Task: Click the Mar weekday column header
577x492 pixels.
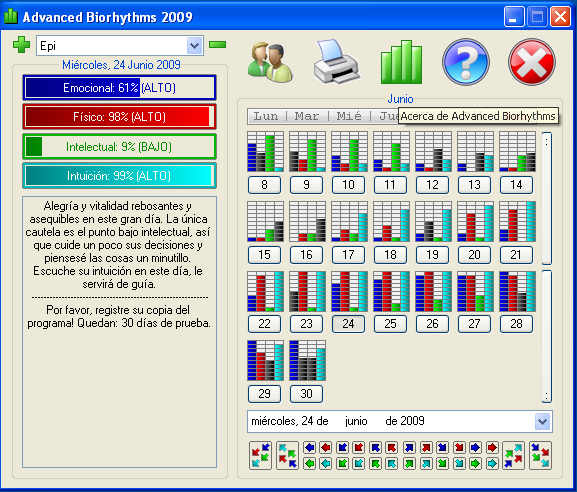Action: tap(307, 116)
